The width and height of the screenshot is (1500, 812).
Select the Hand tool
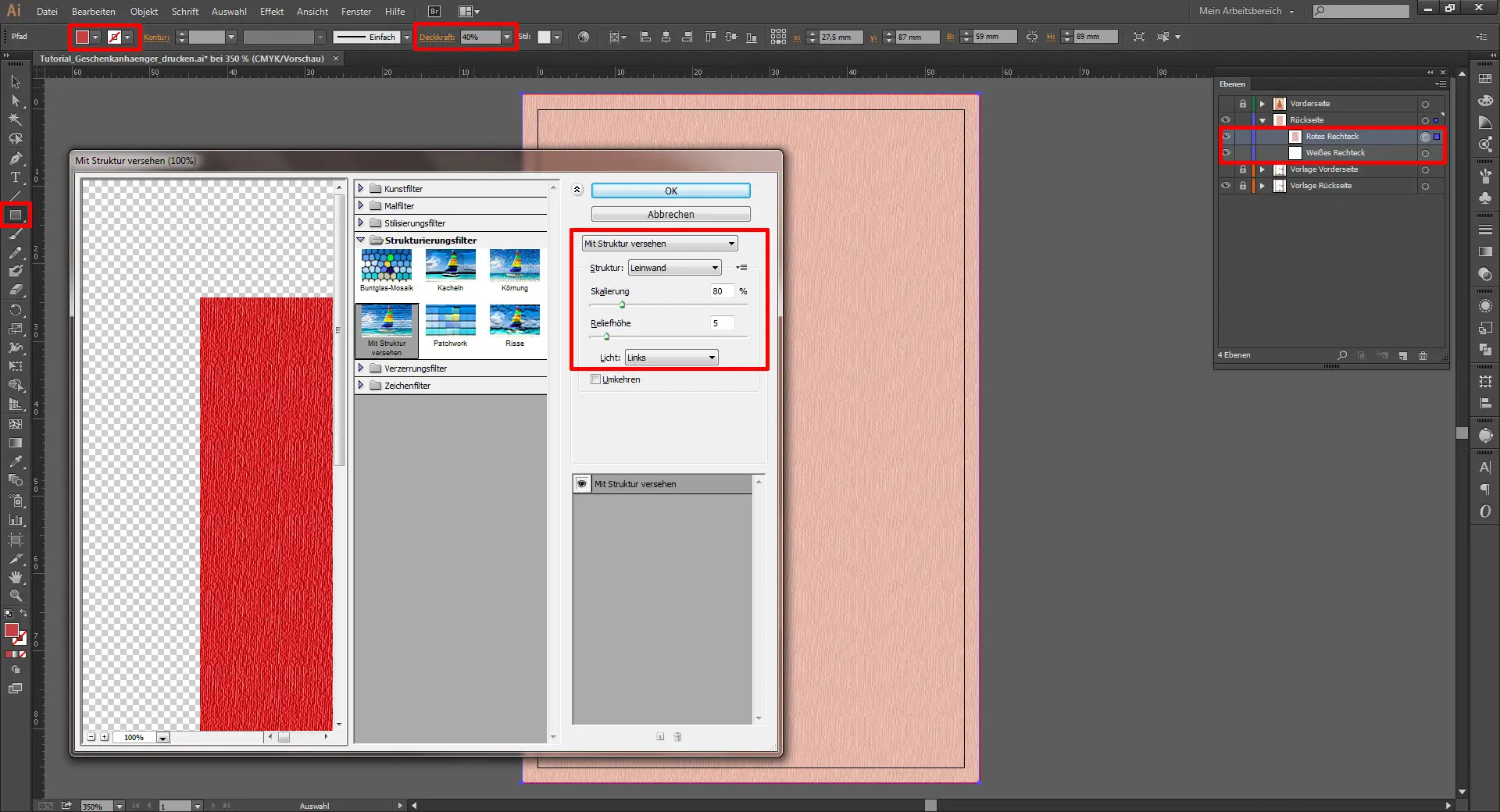click(x=16, y=577)
